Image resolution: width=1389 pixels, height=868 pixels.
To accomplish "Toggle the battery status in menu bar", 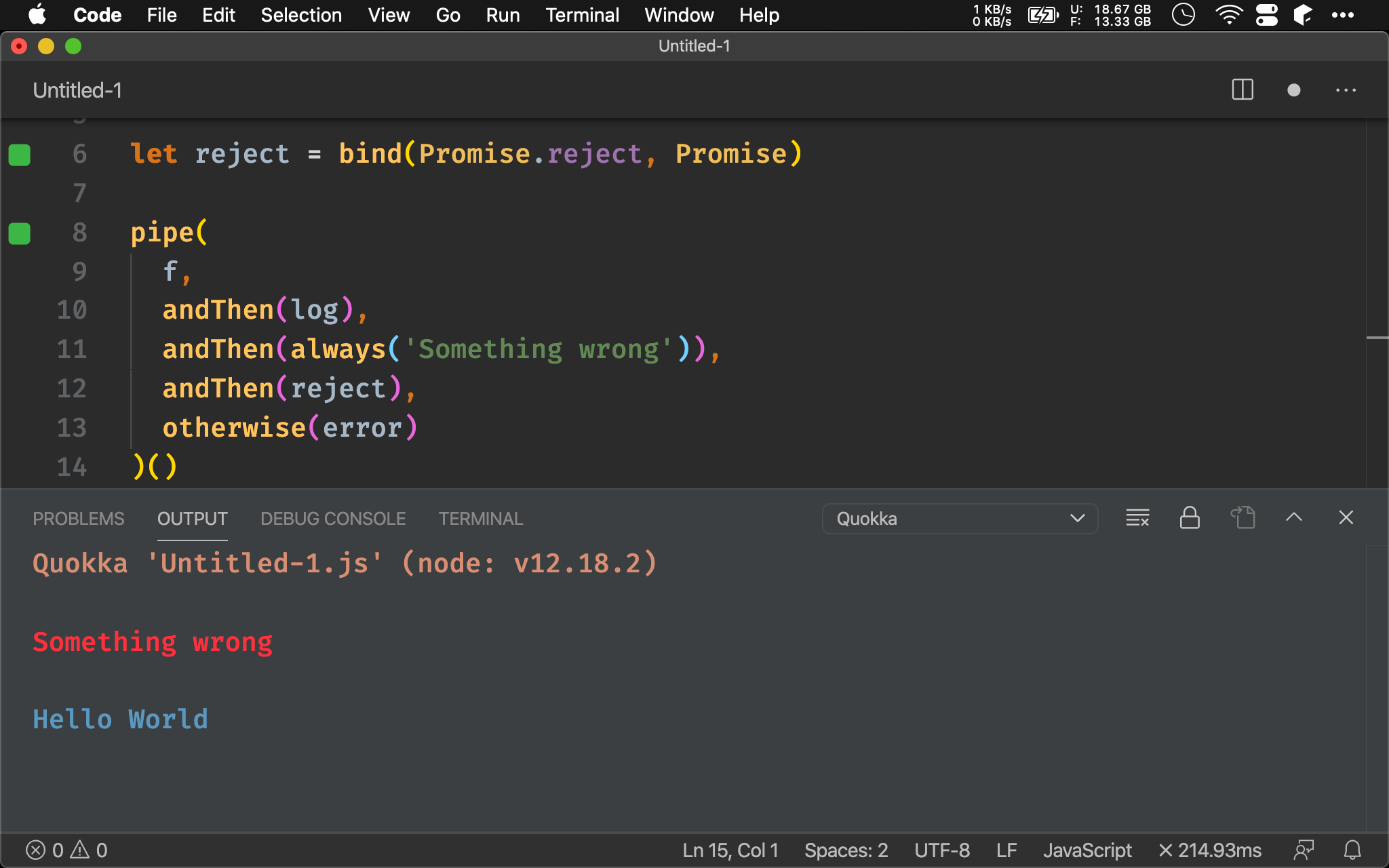I will pyautogui.click(x=1044, y=15).
